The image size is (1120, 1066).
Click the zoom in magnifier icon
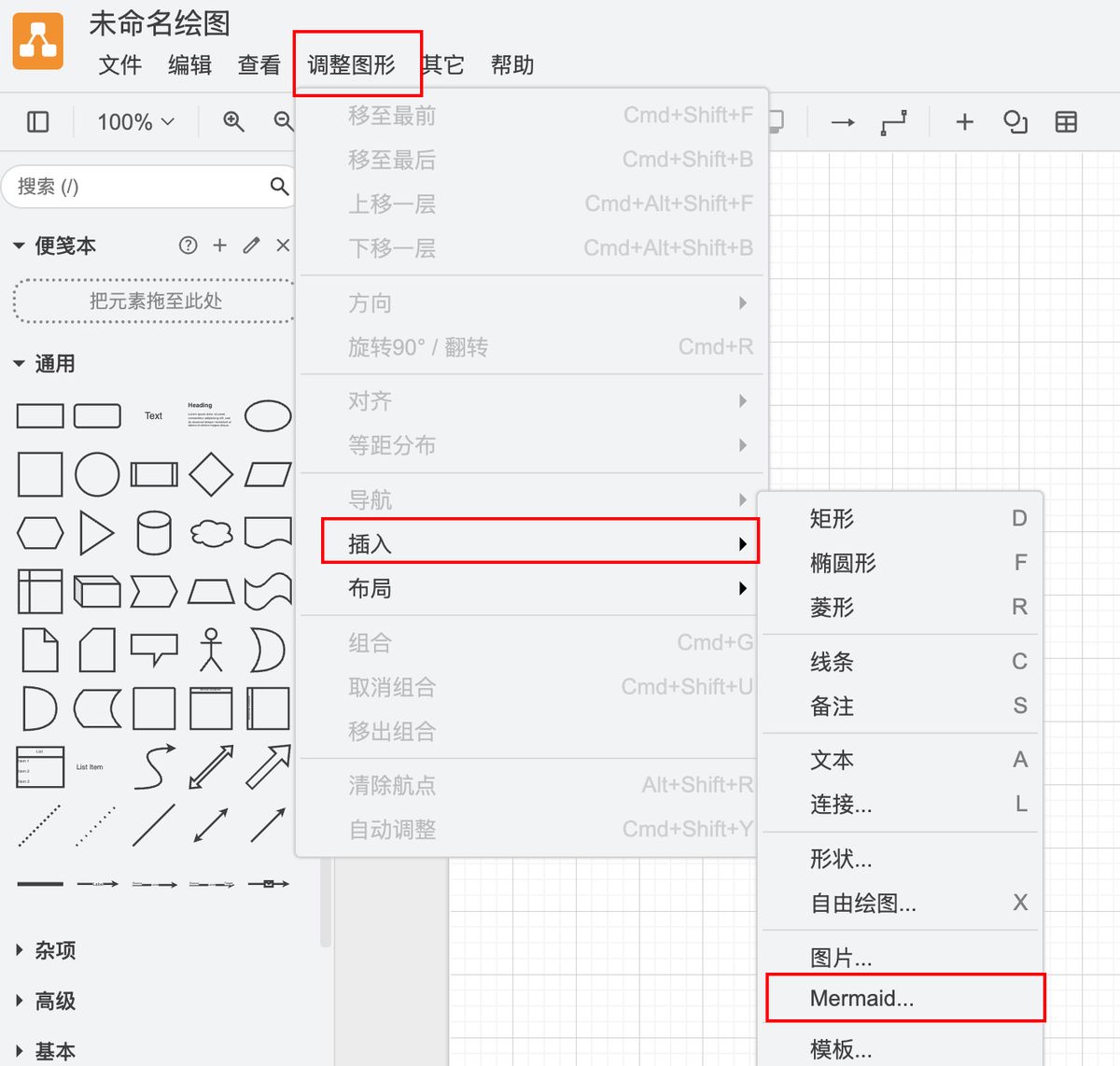233,122
